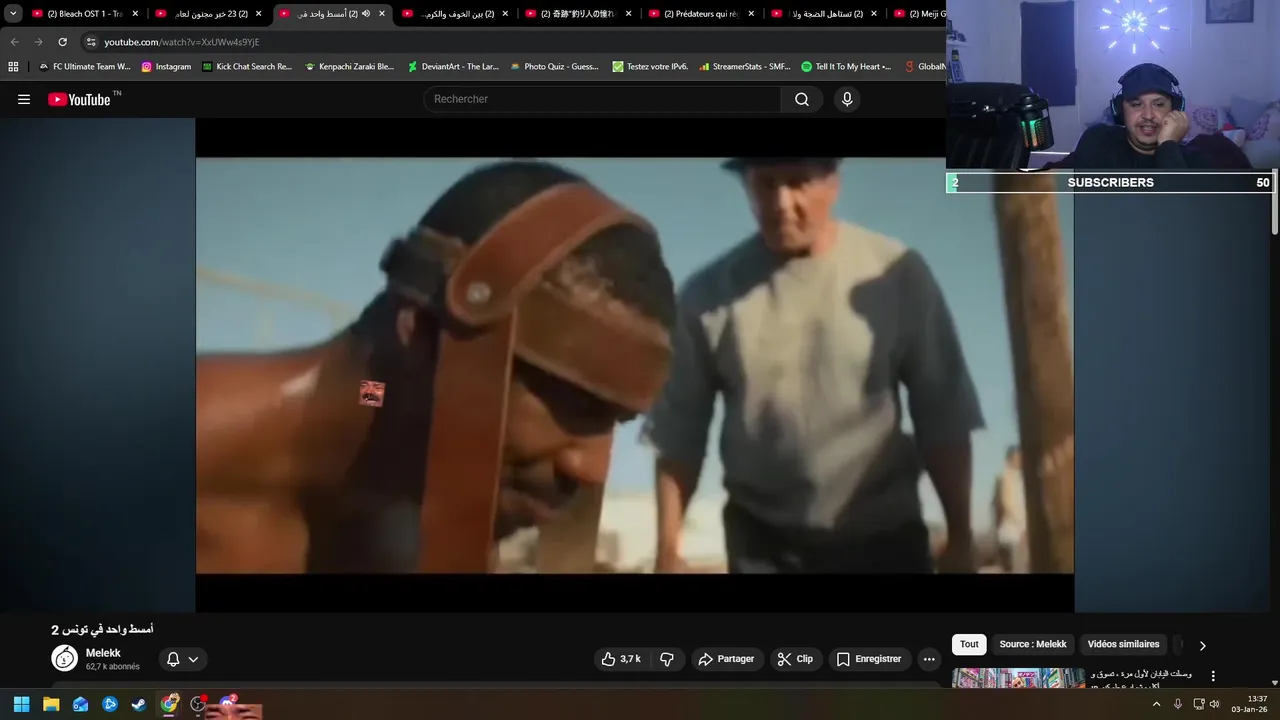Close the current playing video tab
The height and width of the screenshot is (720, 1280).
coord(382,14)
